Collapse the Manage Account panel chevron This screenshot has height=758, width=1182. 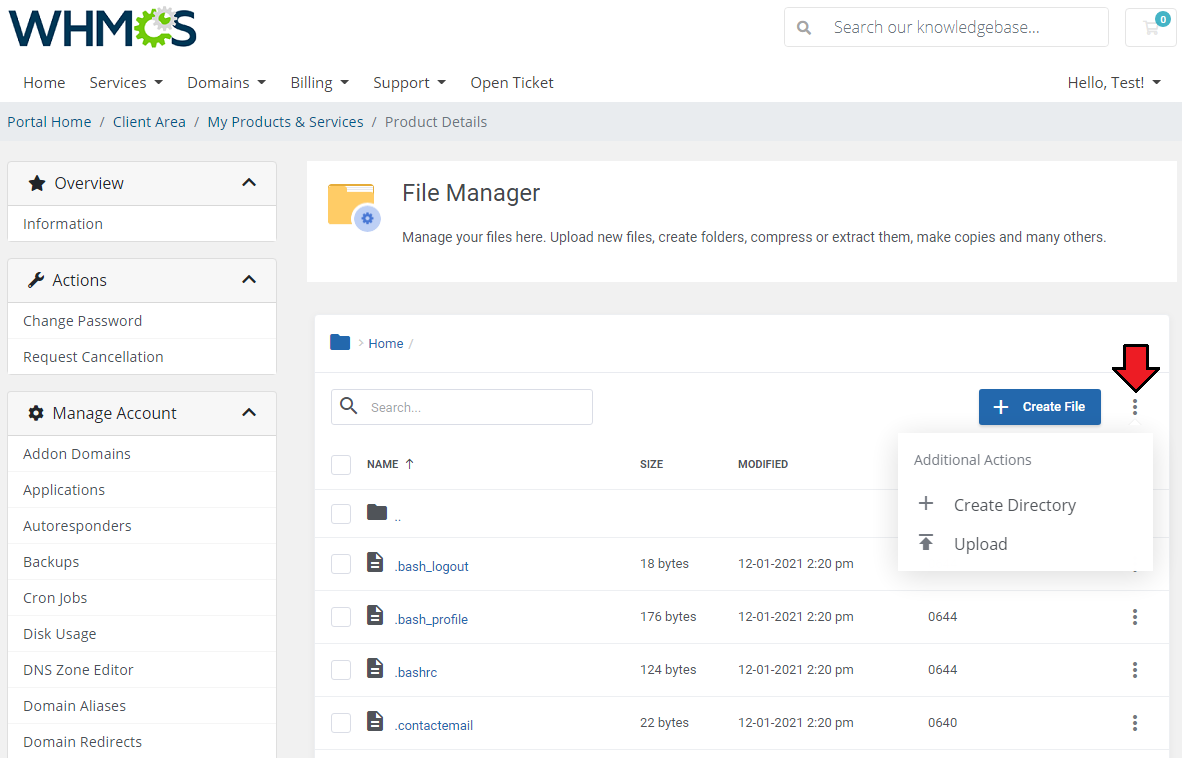point(249,412)
